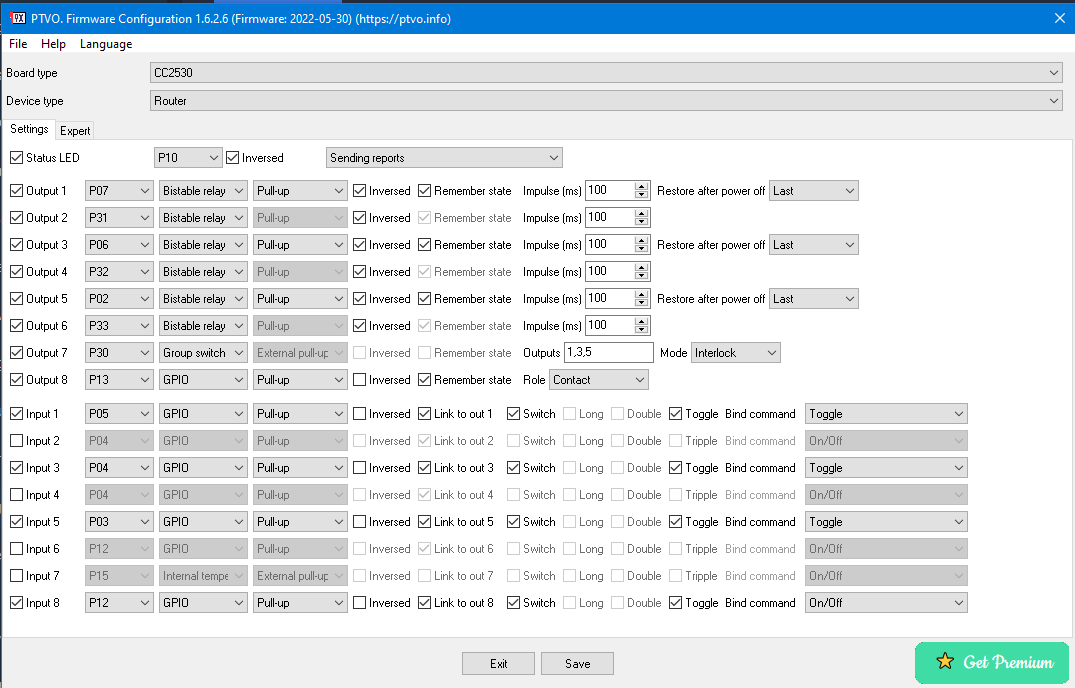Expand the Device type Router dropdown

tap(606, 101)
